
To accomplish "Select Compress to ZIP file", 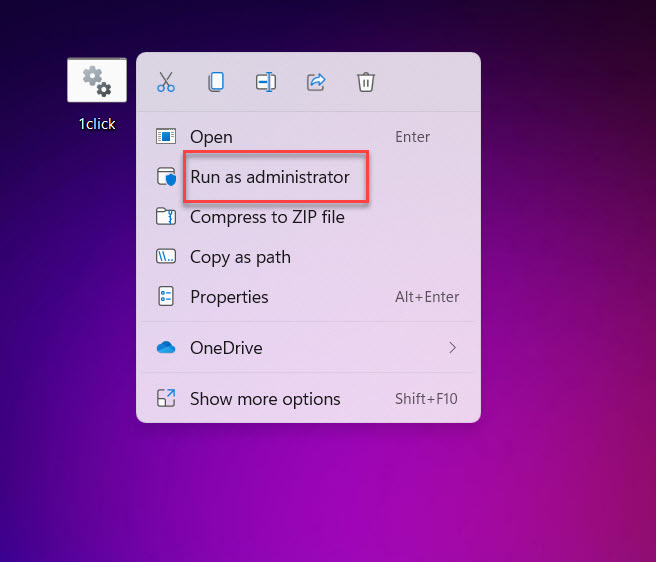I will pos(267,217).
